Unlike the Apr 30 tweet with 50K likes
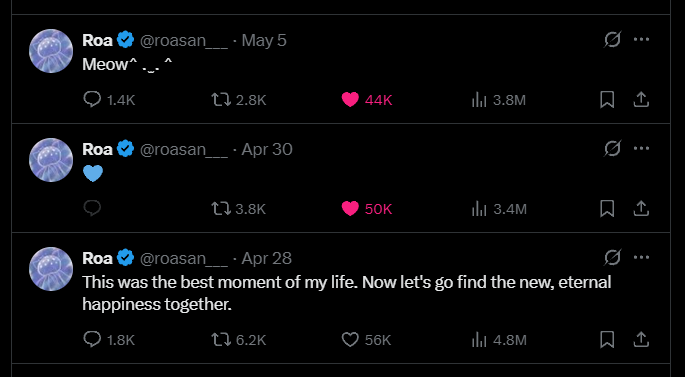The height and width of the screenshot is (377, 685). [367, 209]
